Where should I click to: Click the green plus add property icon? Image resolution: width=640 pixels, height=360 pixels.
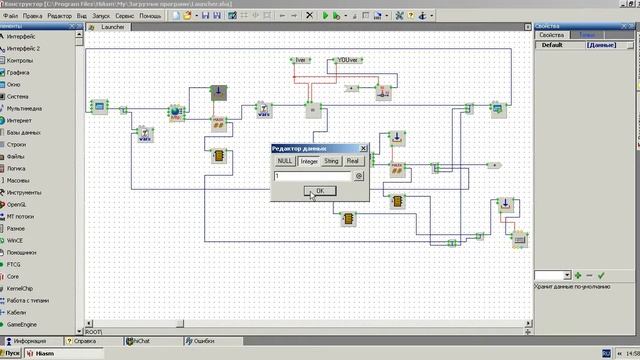[x=578, y=276]
